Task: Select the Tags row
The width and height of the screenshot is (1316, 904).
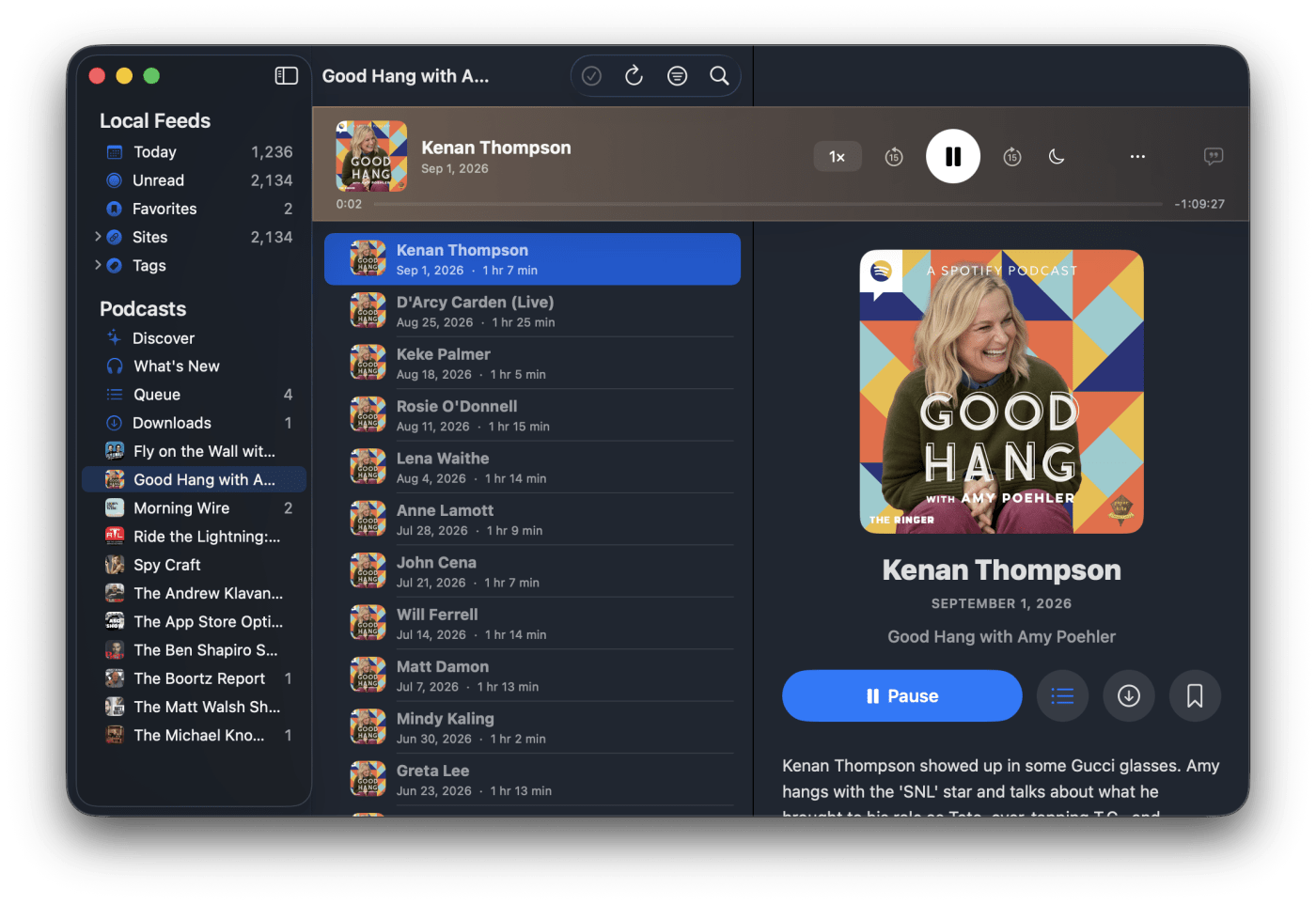Action: coord(195,266)
